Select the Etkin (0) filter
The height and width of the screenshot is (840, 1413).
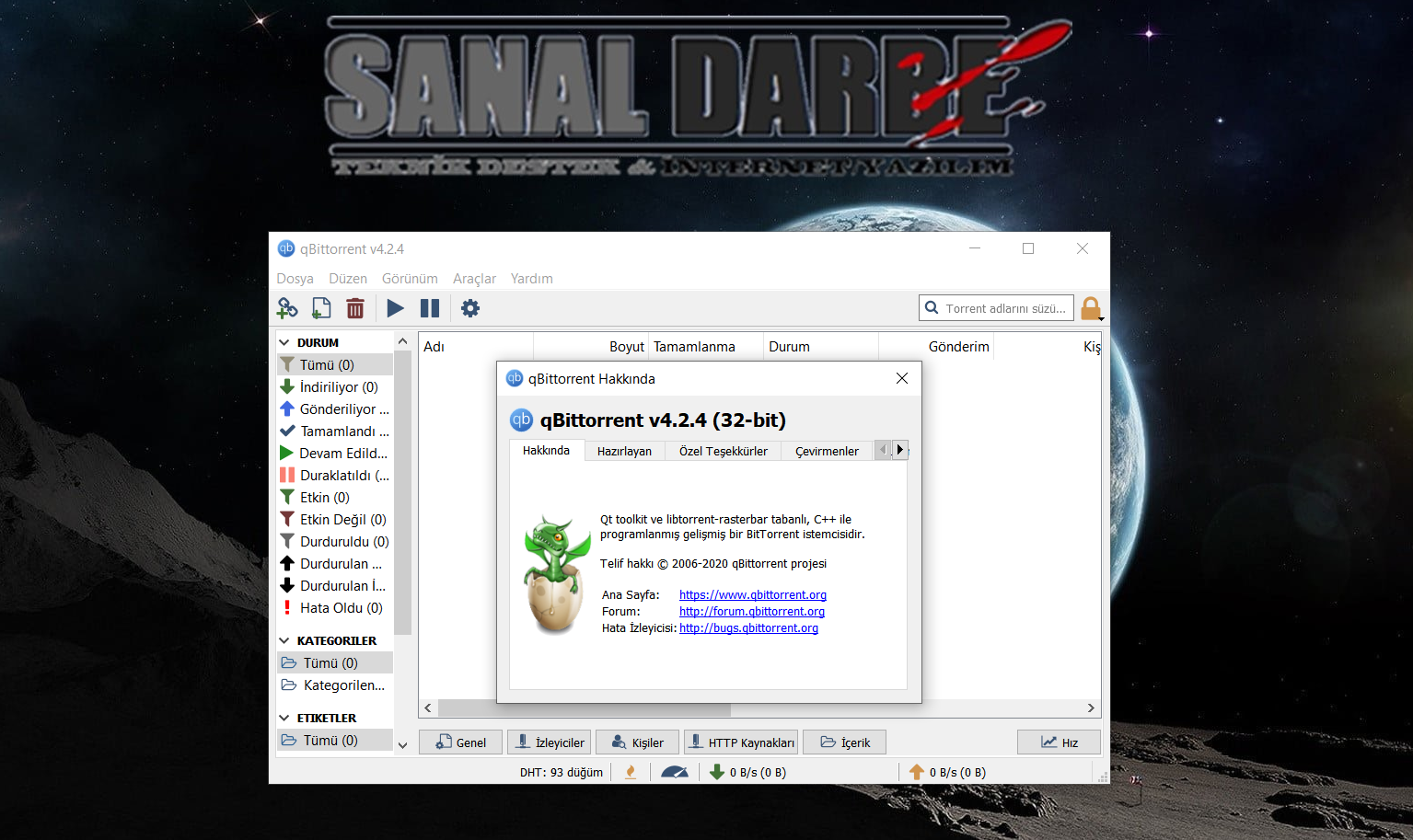[335, 497]
